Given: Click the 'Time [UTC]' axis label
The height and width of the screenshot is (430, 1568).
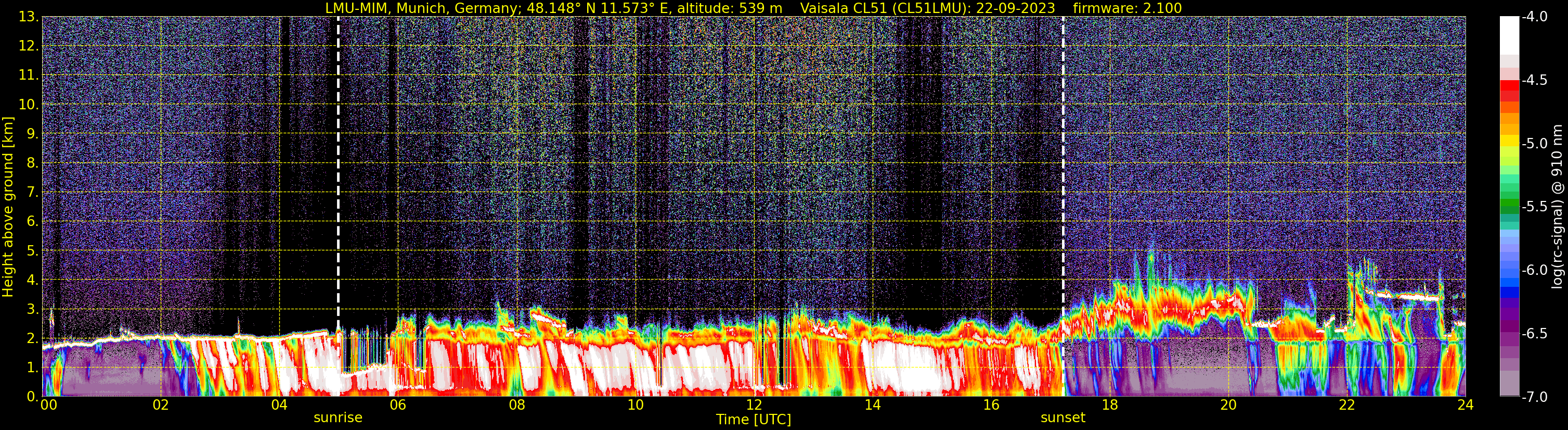Looking at the screenshot, I should click(x=753, y=420).
